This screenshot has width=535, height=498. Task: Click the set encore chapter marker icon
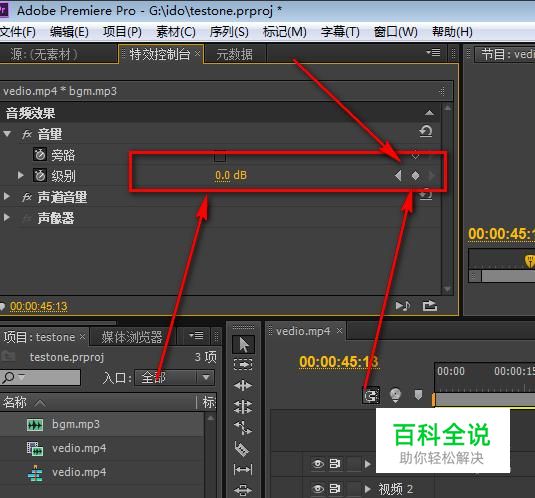(395, 395)
